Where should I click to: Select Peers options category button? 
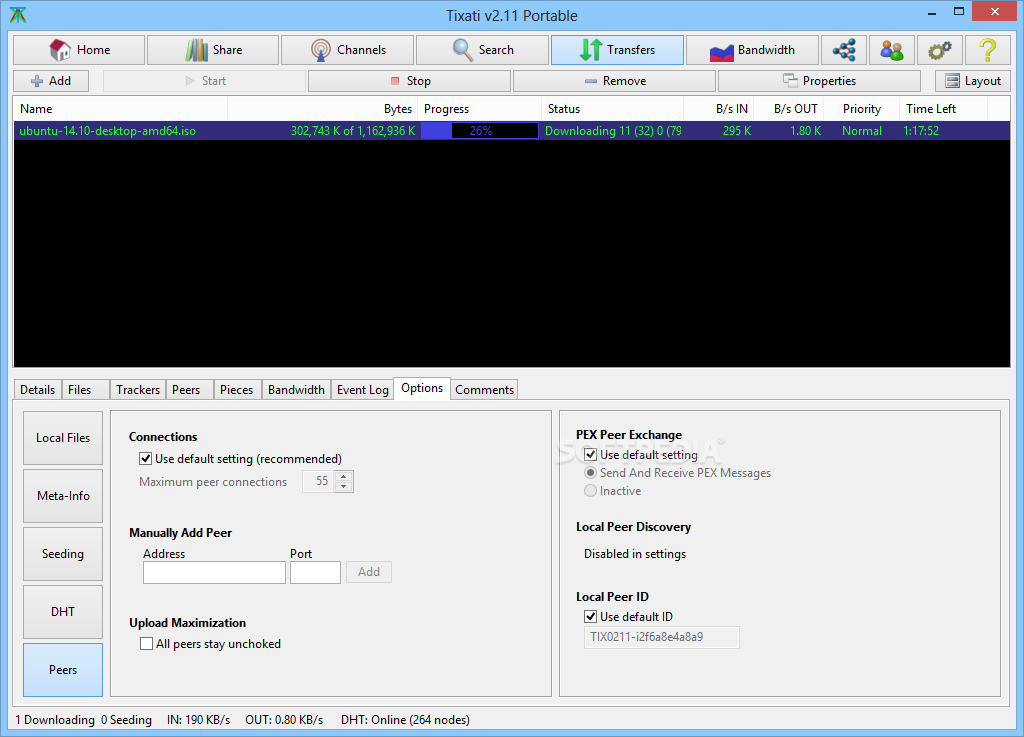pyautogui.click(x=63, y=670)
